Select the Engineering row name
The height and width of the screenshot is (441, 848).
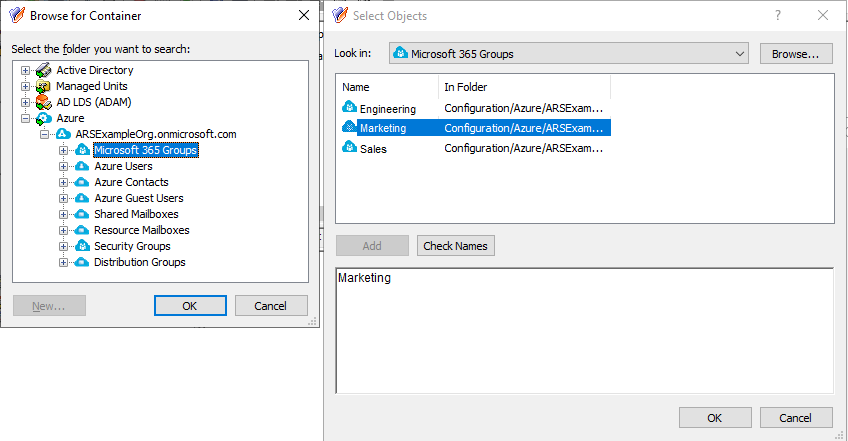[x=388, y=109]
